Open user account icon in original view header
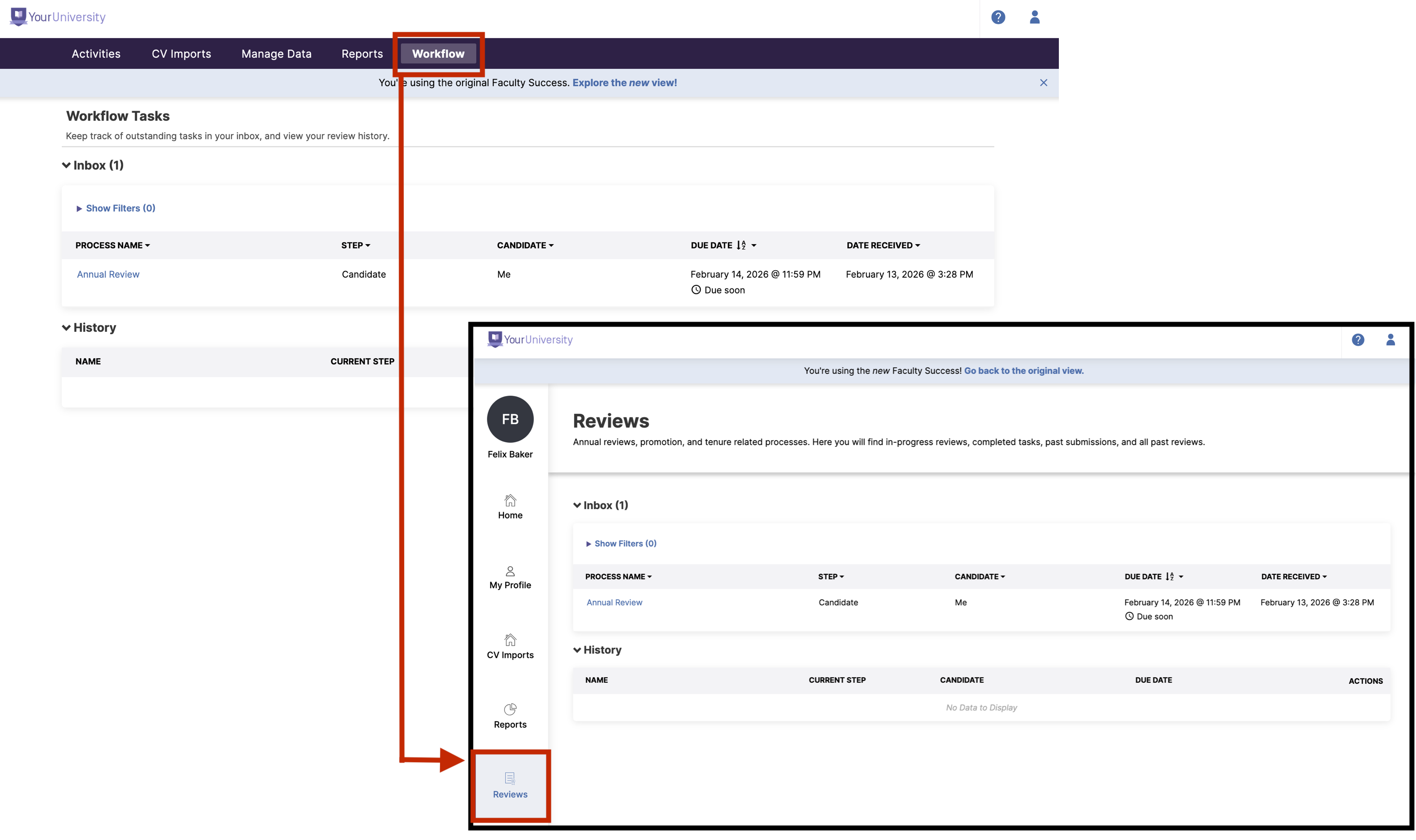The width and height of the screenshot is (1416, 840). [1034, 17]
